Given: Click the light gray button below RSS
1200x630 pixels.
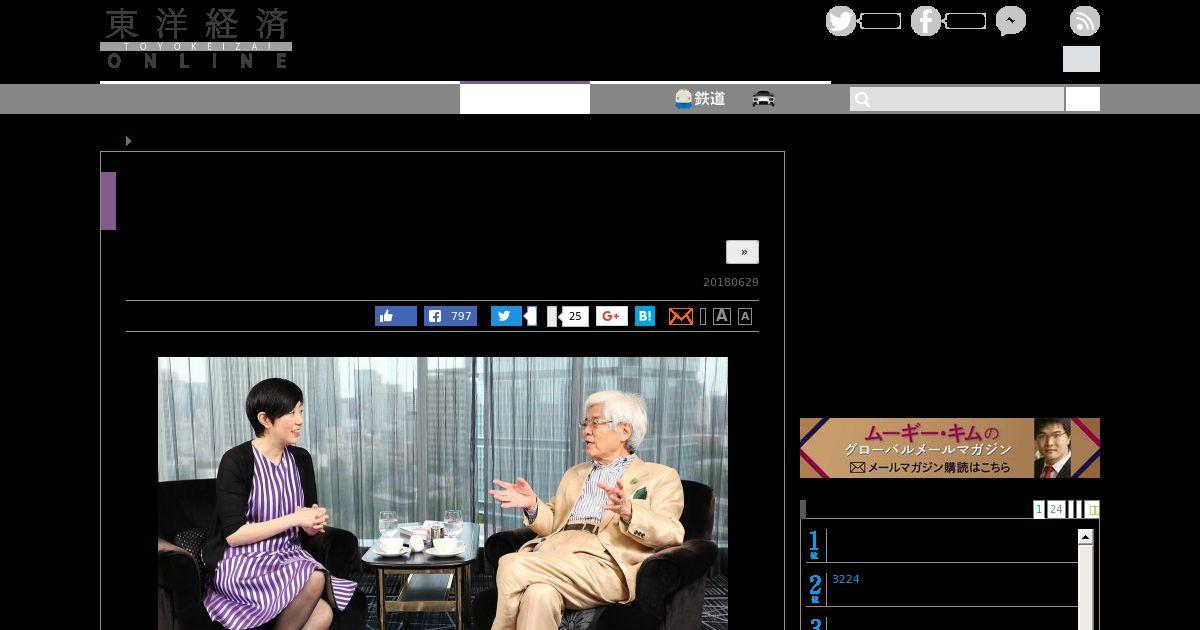Looking at the screenshot, I should tap(1081, 59).
